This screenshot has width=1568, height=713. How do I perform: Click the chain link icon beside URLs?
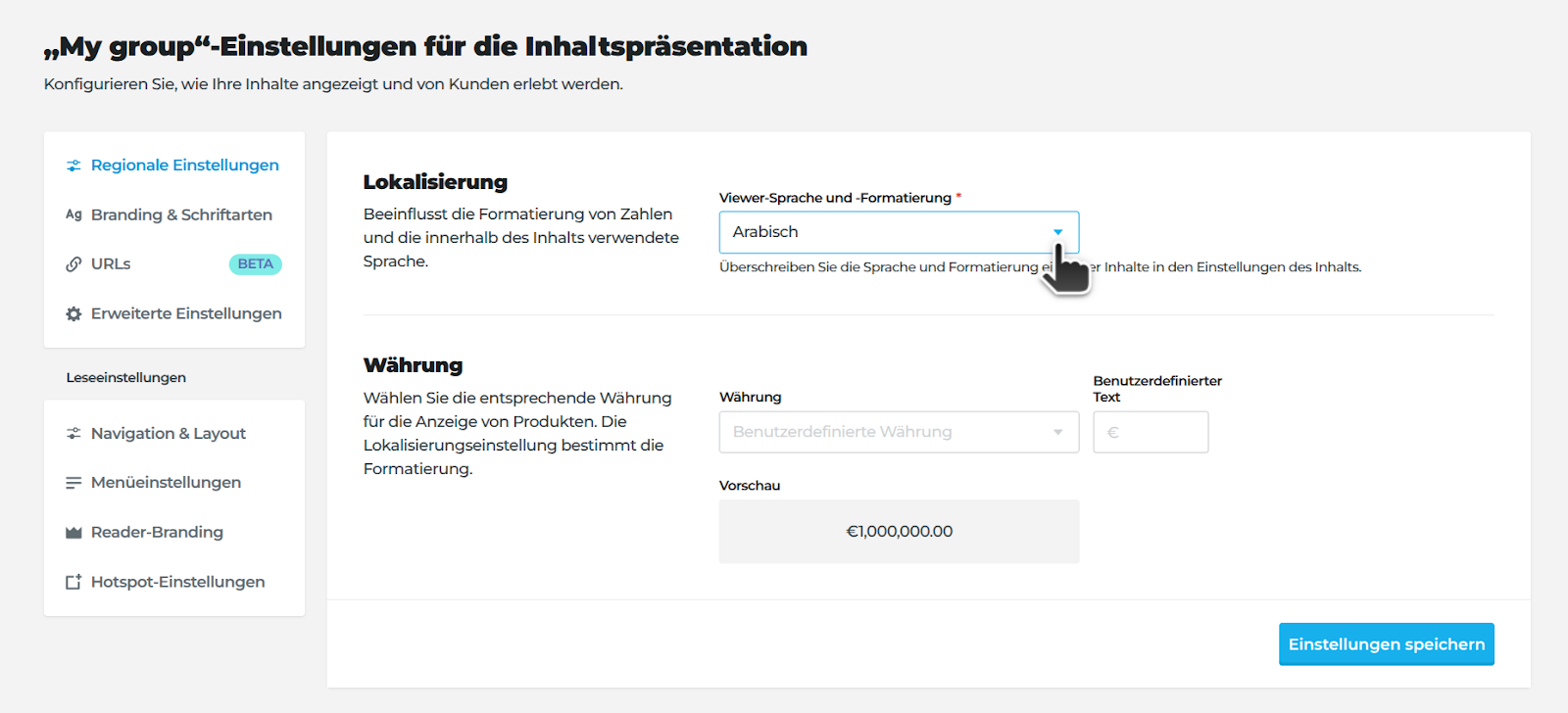[73, 264]
